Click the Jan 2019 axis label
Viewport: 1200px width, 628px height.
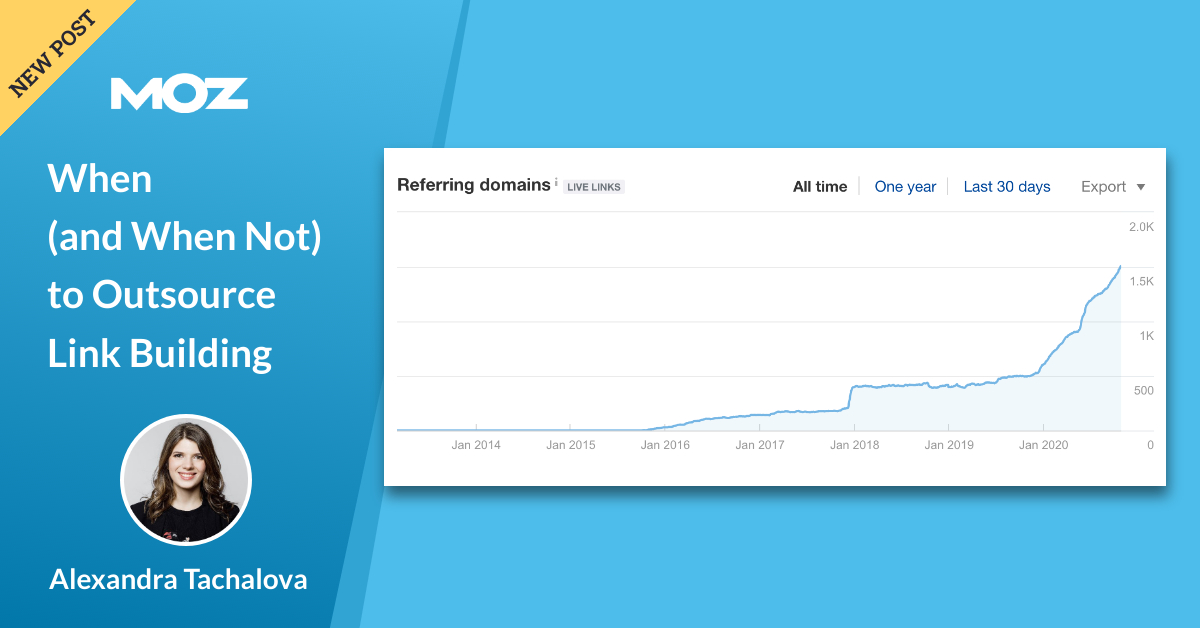(949, 445)
